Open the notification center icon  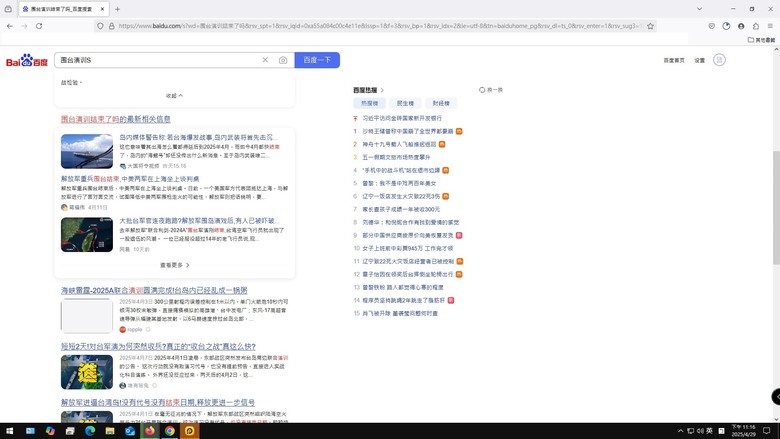767,431
